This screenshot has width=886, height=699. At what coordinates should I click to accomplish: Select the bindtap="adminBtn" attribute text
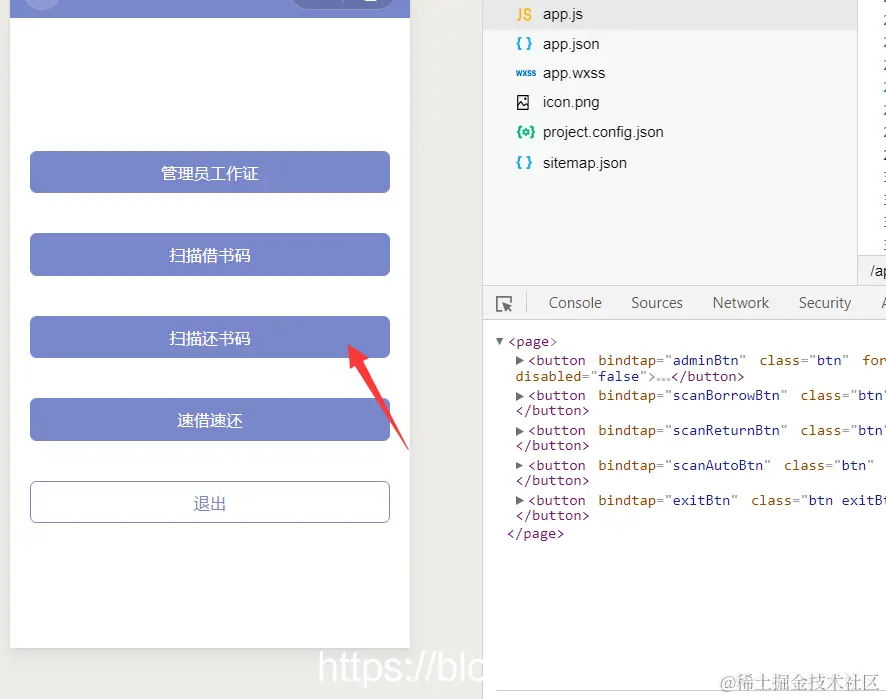tap(672, 361)
